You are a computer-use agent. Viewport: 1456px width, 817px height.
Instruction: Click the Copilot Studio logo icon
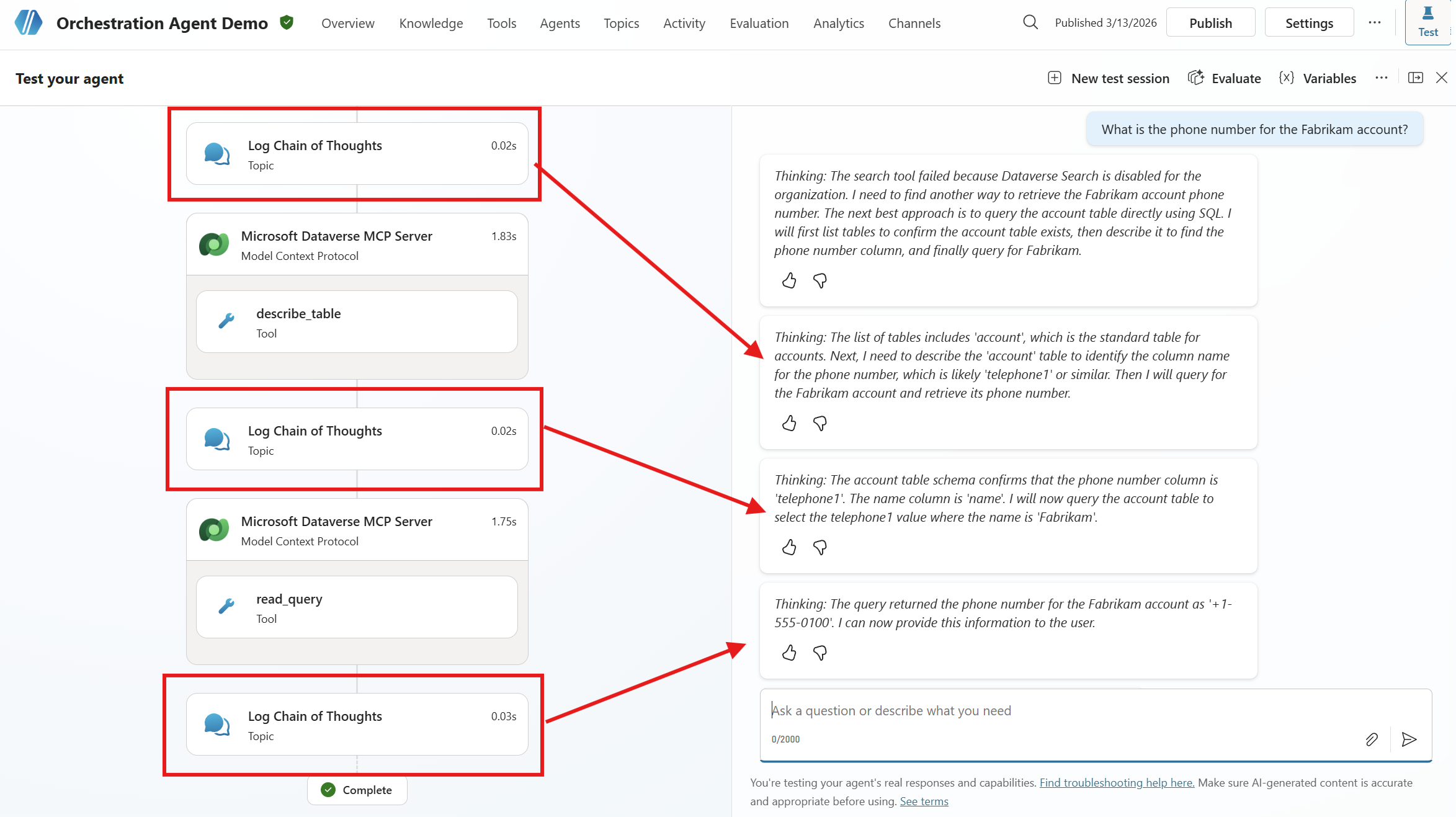tap(29, 23)
